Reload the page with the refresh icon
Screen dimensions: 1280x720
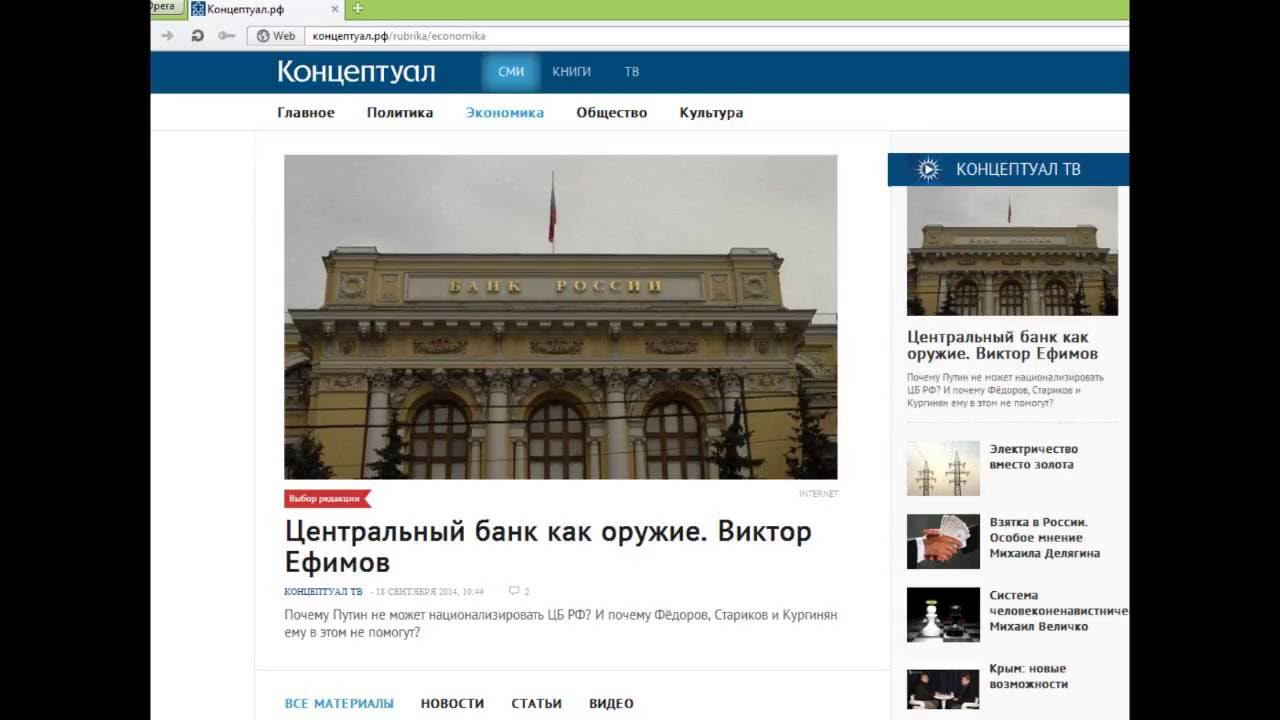point(197,36)
